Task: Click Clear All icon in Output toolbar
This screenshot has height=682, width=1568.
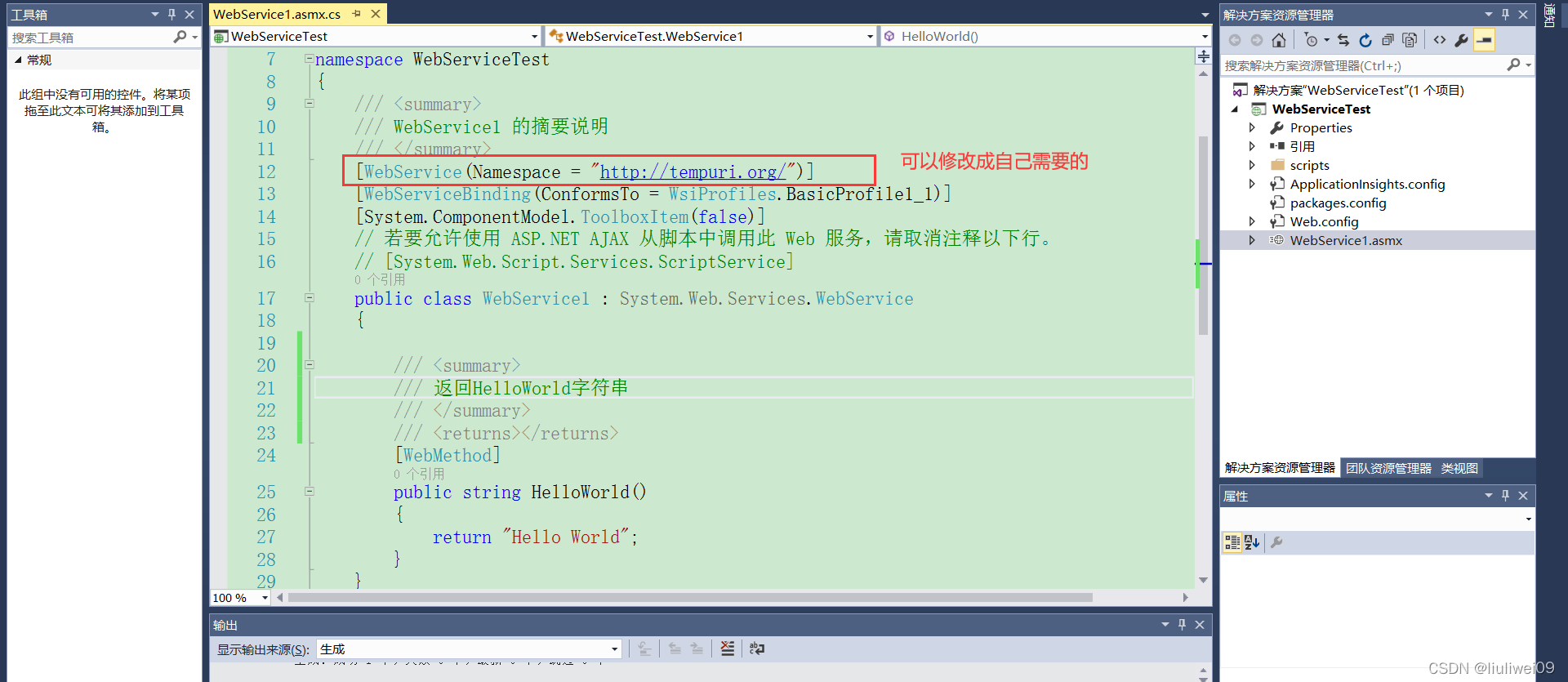Action: pyautogui.click(x=728, y=649)
